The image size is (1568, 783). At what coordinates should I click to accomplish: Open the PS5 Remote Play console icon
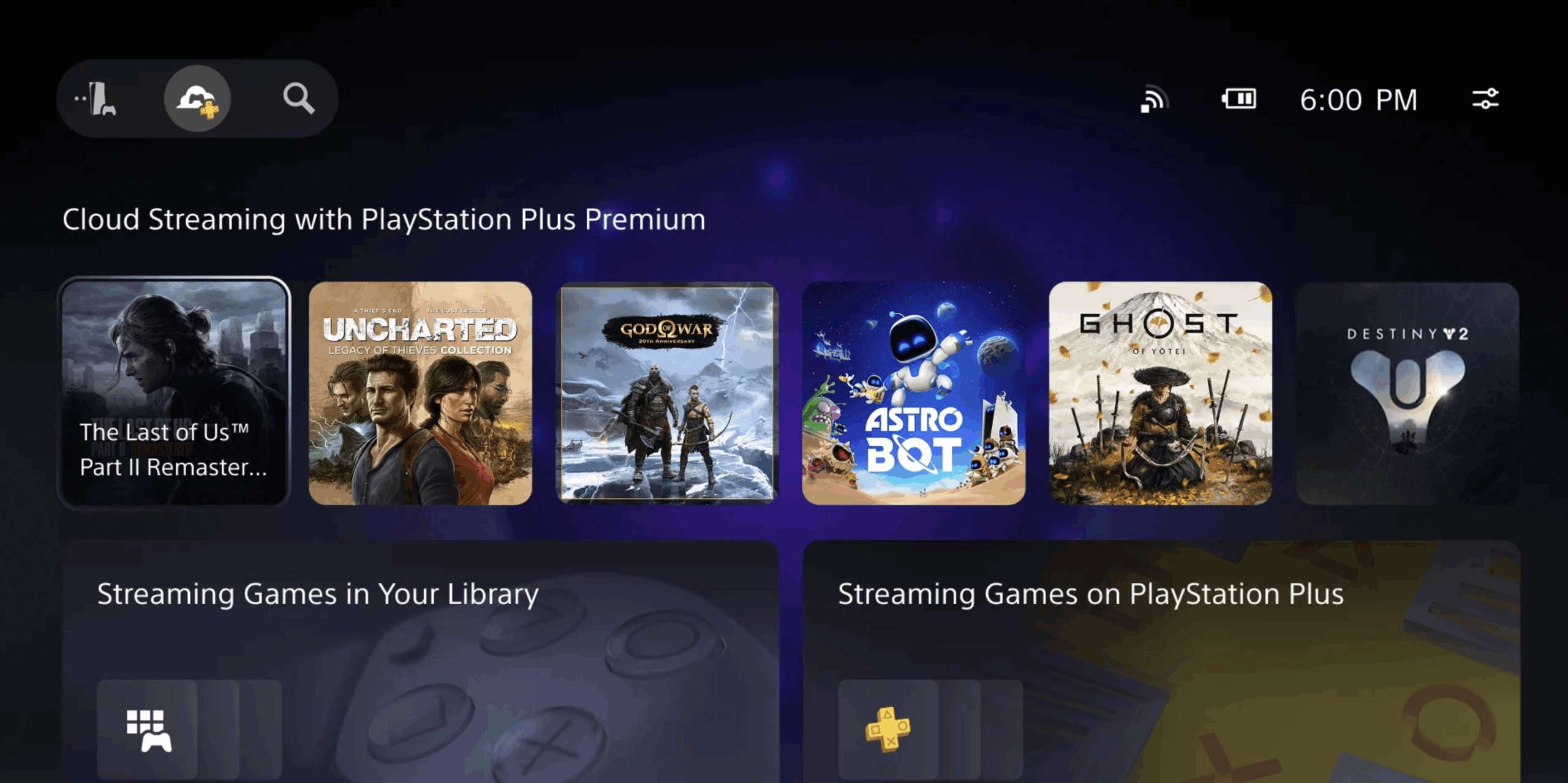click(x=96, y=99)
